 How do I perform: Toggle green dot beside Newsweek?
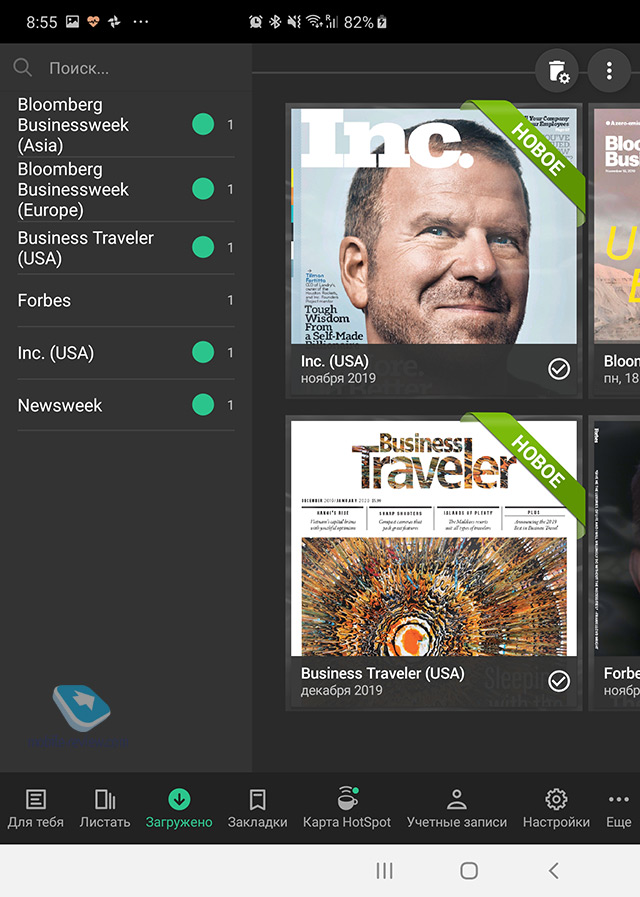[203, 405]
